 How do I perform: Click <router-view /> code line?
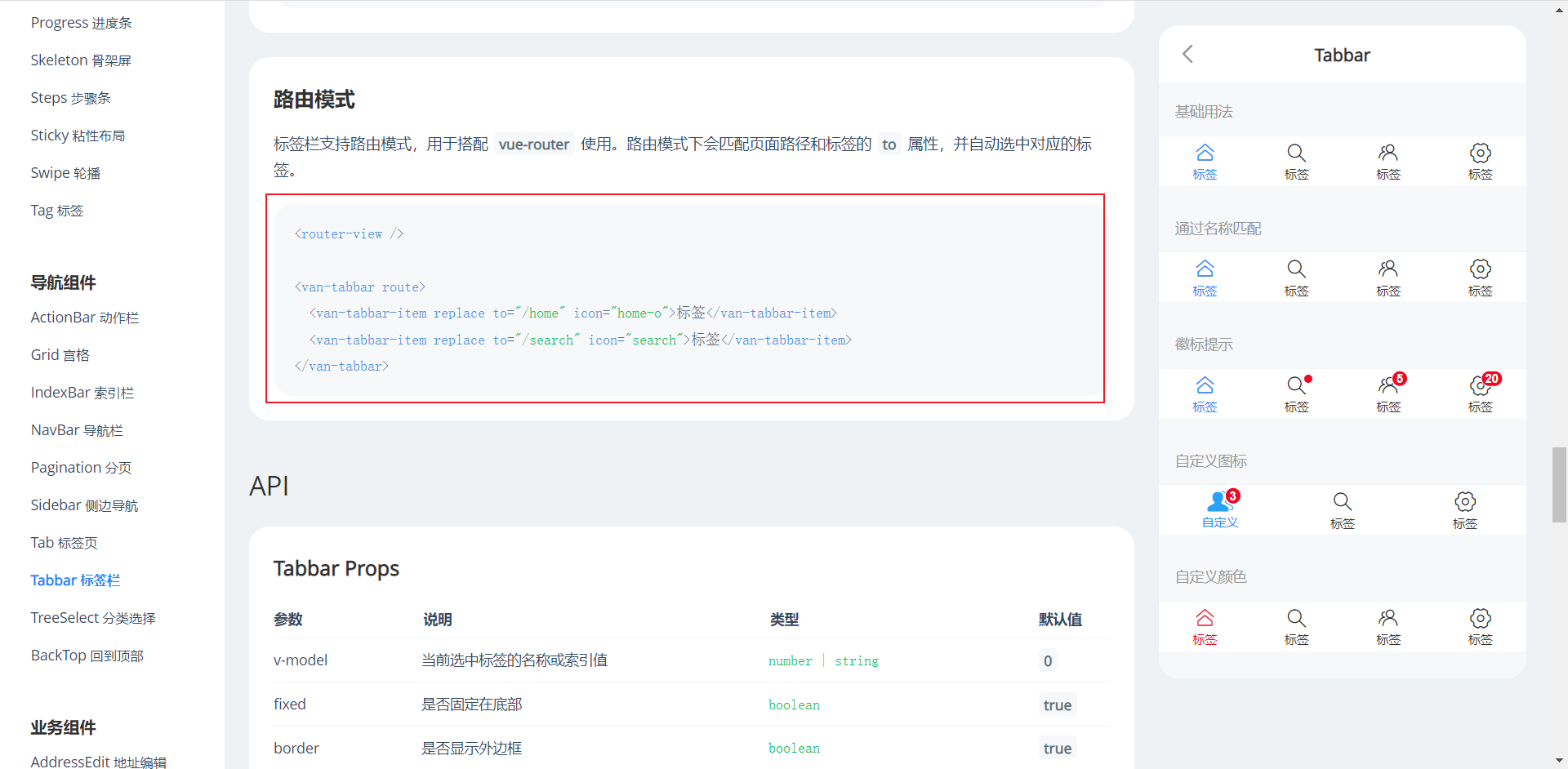(x=349, y=233)
